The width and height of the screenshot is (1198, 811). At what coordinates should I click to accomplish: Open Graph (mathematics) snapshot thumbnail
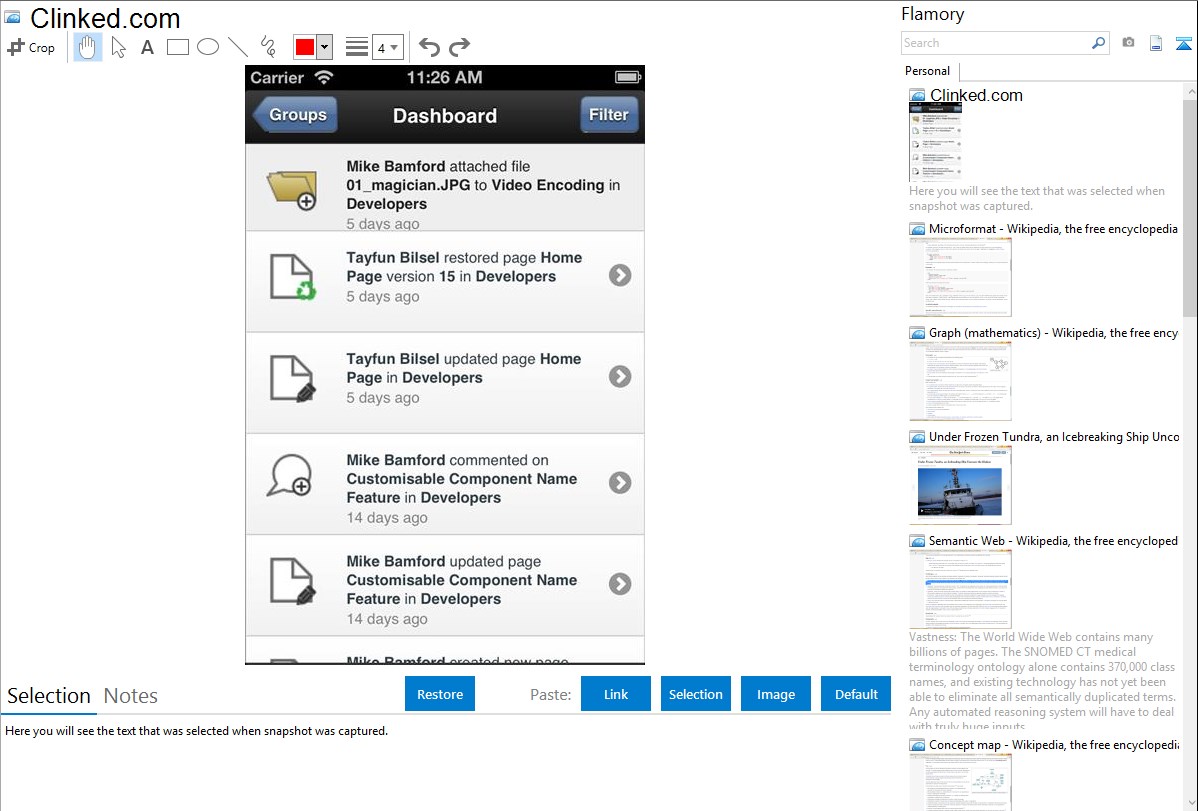pyautogui.click(x=960, y=381)
